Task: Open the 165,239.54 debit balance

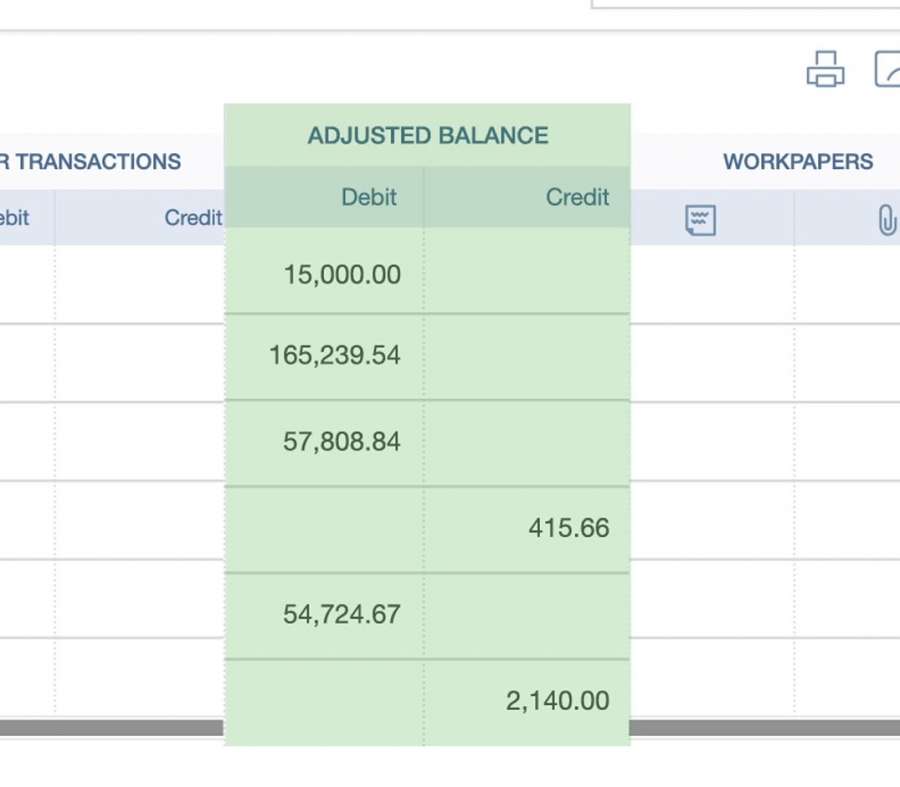Action: [x=335, y=355]
